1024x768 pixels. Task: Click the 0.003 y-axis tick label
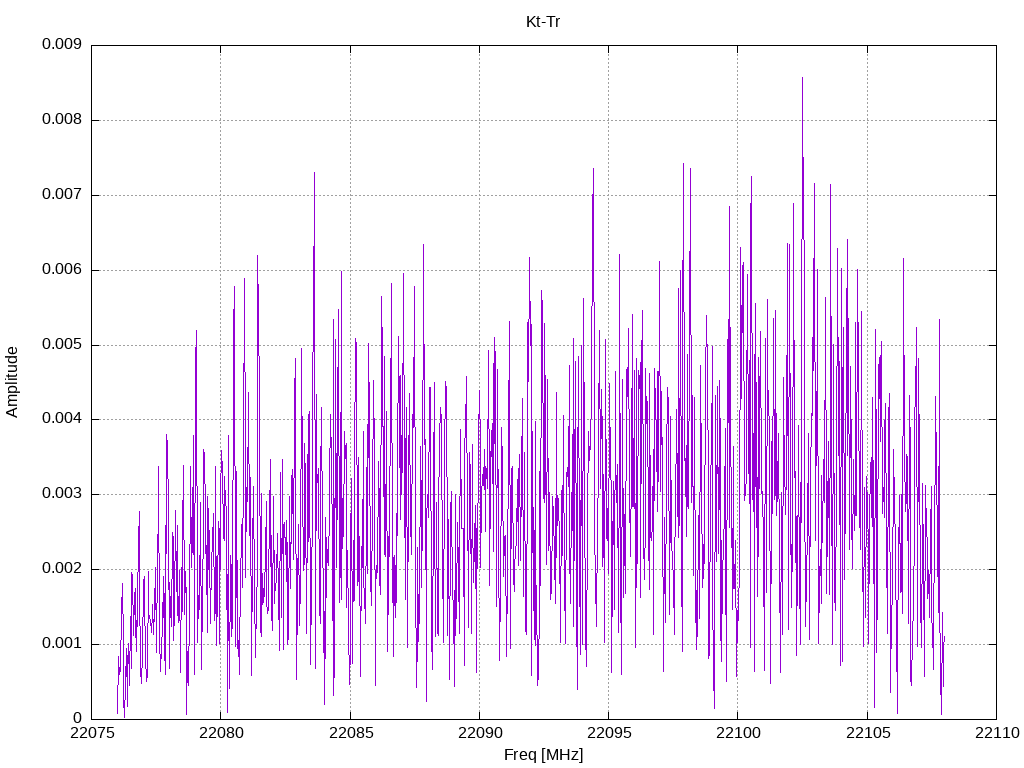tap(62, 494)
